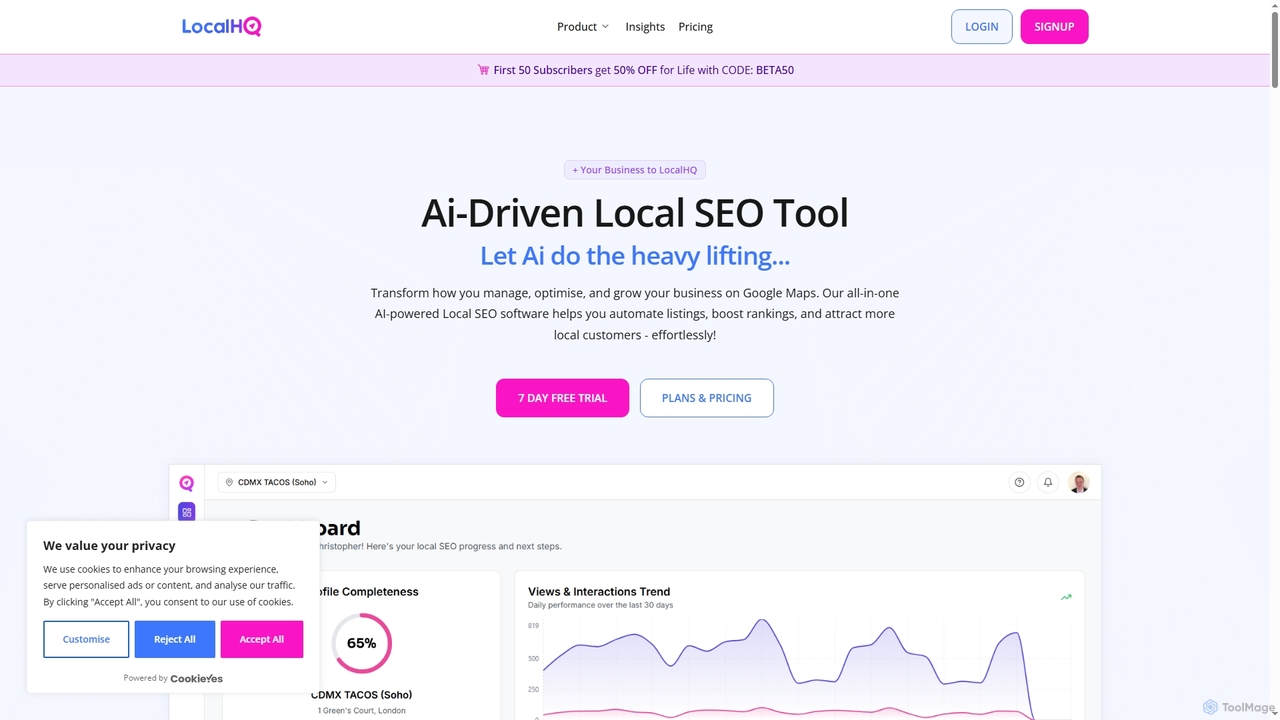Select the purple dashboard grid sidebar icon
1280x720 pixels.
[187, 512]
